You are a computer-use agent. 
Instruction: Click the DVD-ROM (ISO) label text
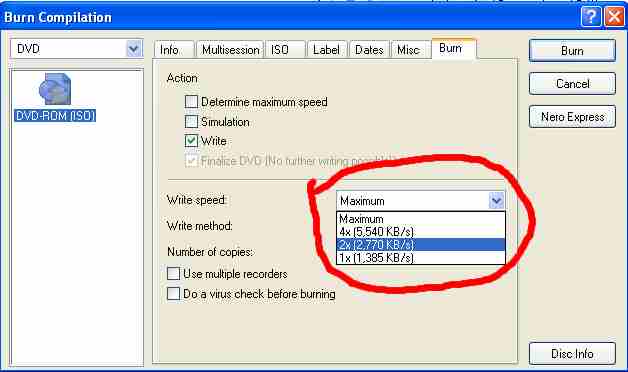click(55, 116)
